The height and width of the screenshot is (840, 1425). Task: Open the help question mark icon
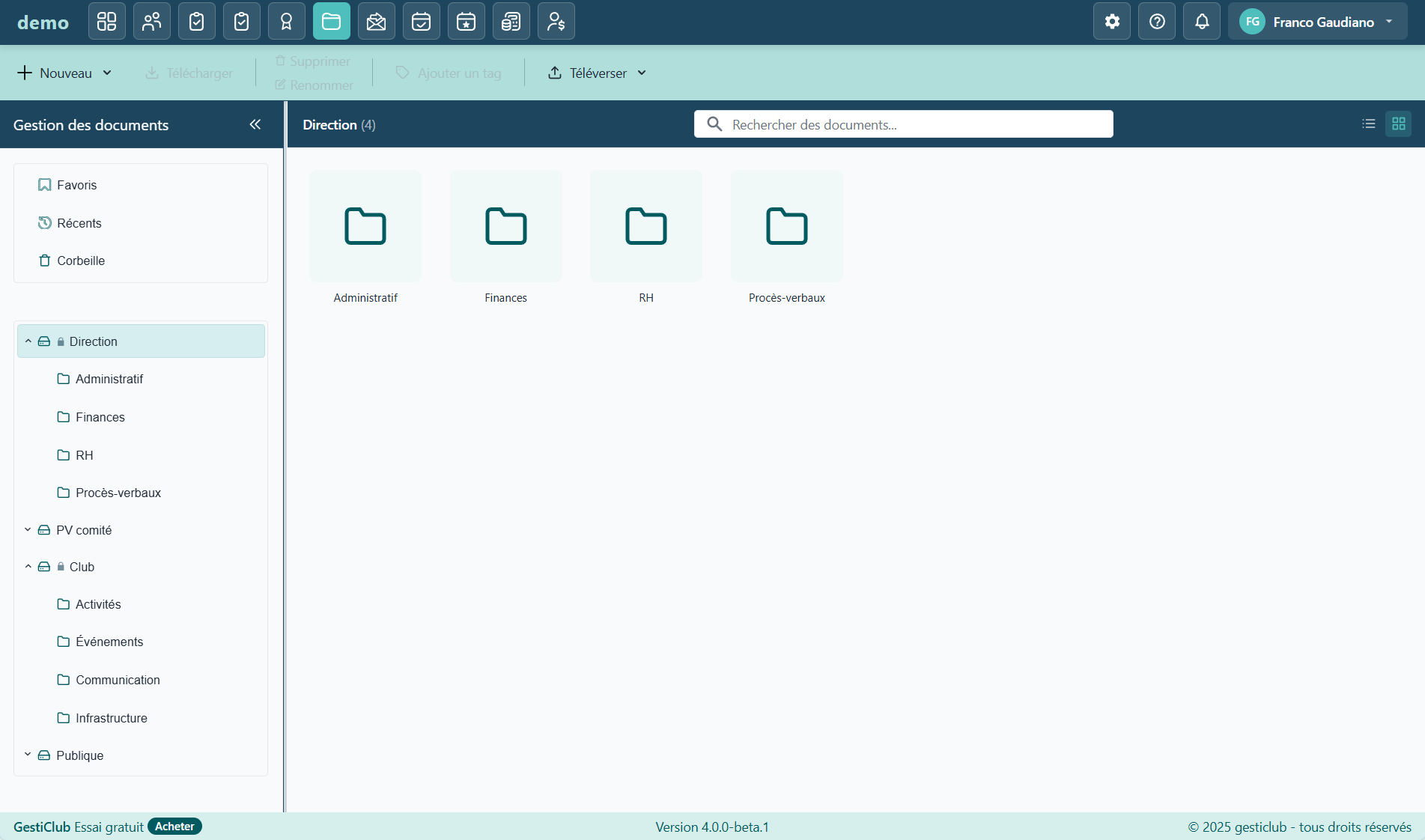(1157, 21)
